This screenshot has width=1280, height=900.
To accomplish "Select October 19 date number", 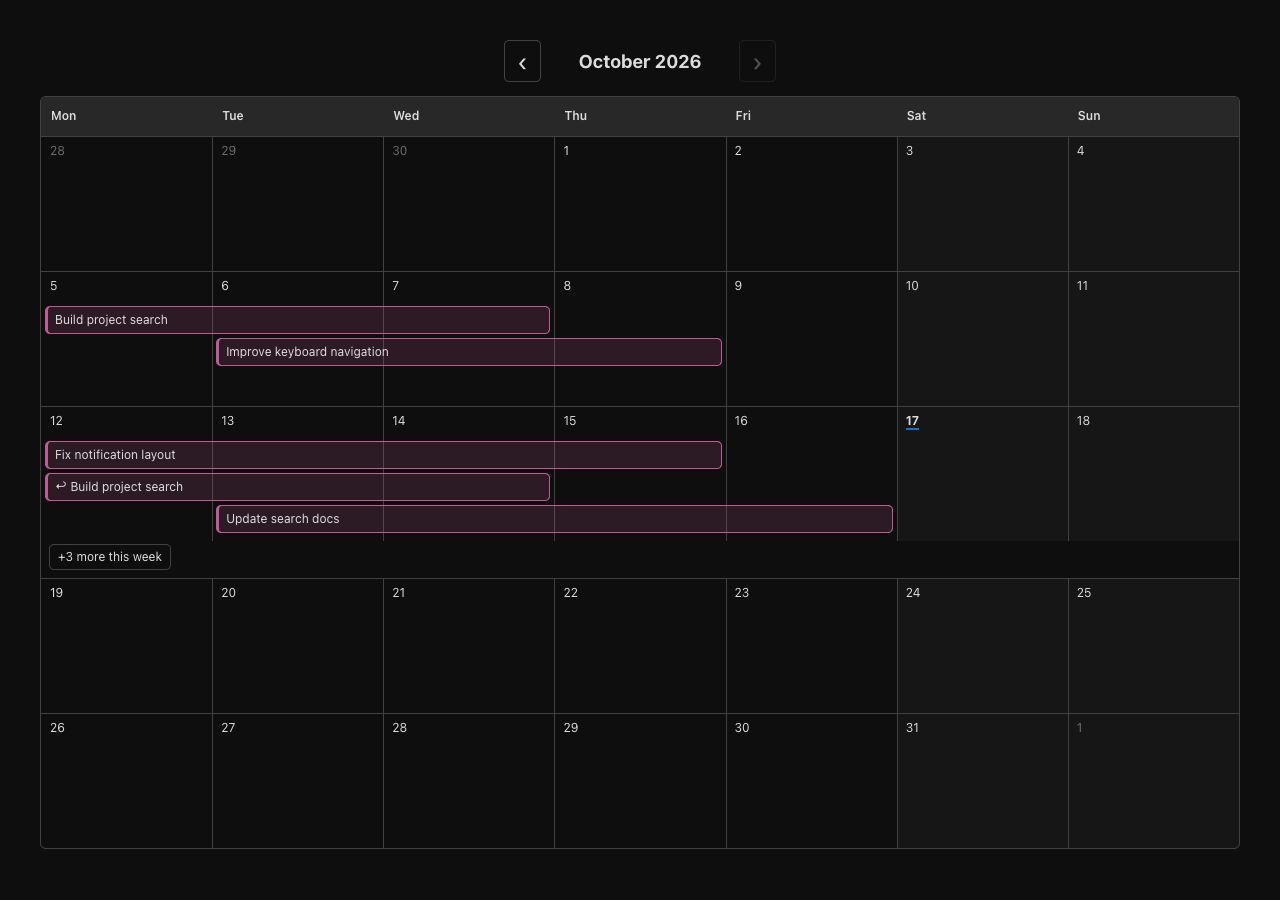I will (x=57, y=593).
